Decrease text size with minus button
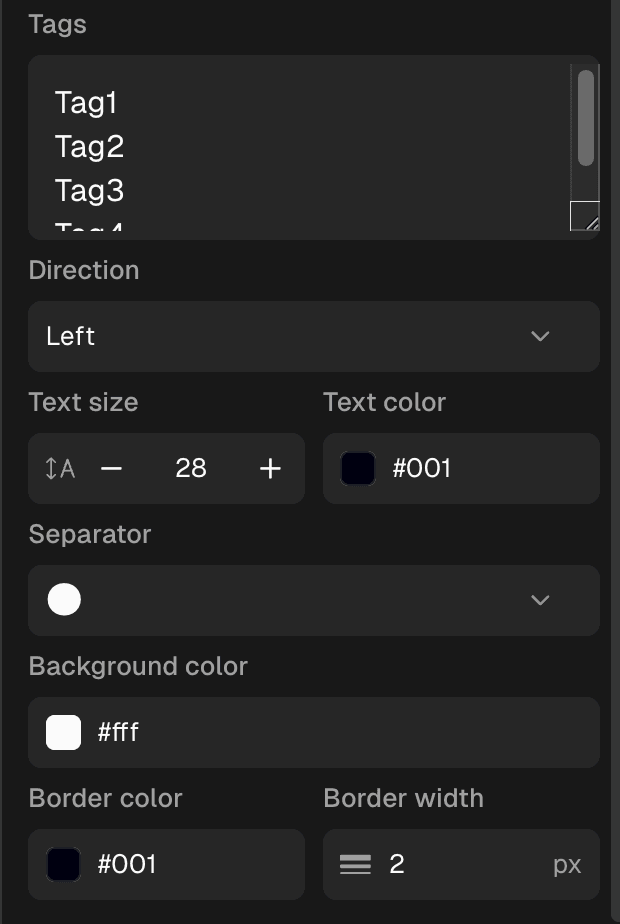This screenshot has height=924, width=620. coord(112,468)
